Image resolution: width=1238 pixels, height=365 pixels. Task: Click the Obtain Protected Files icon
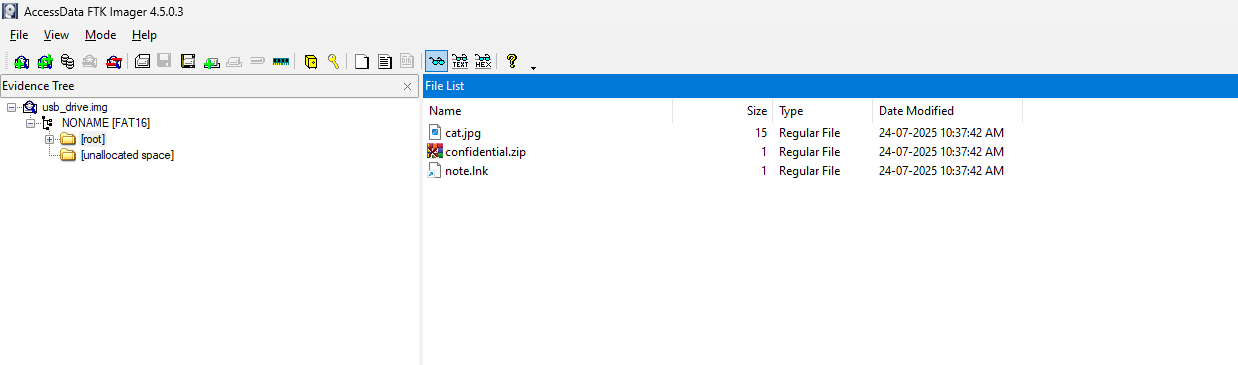[310, 61]
